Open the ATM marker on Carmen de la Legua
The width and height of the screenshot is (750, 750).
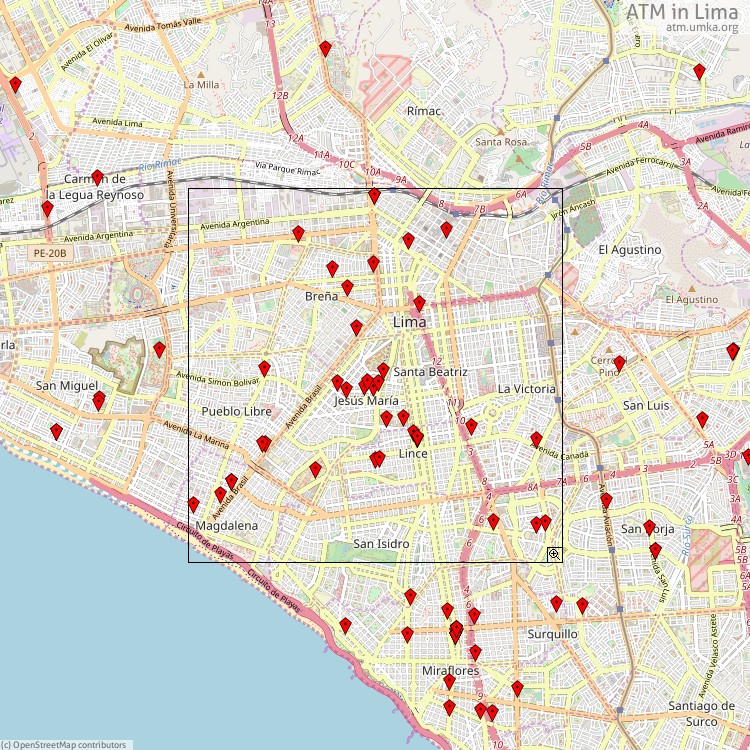97,176
